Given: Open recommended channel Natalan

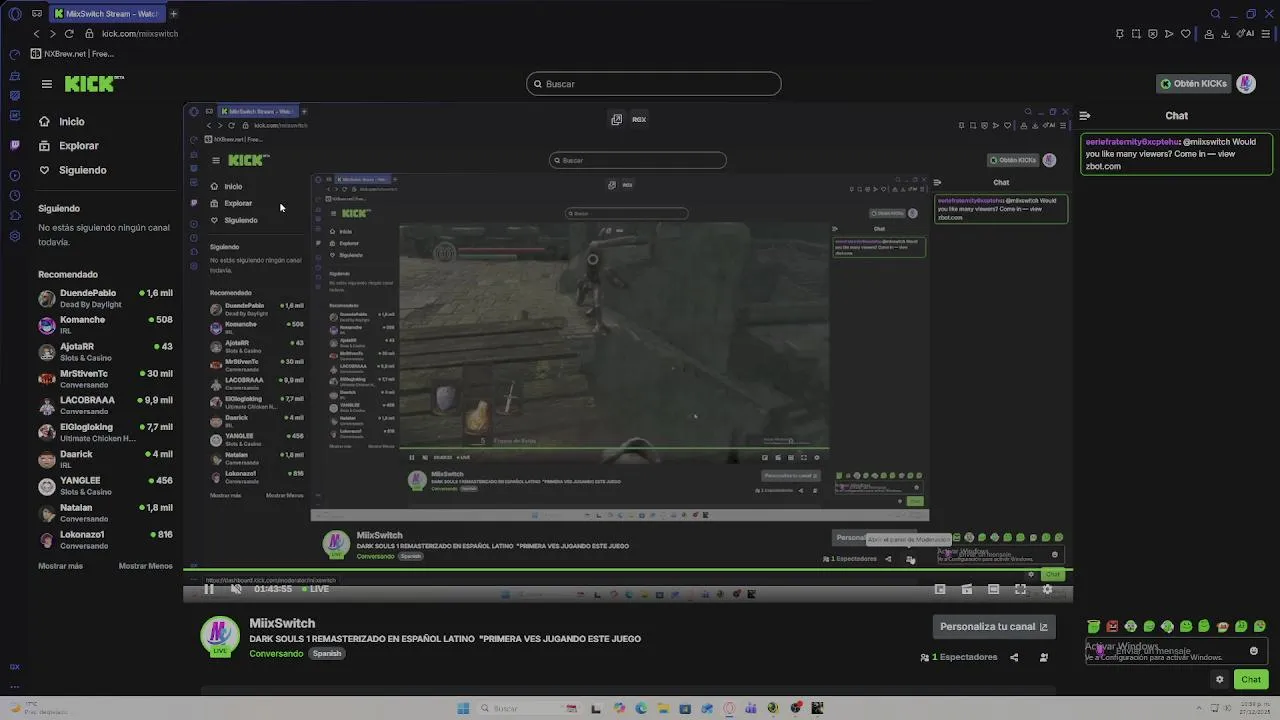Looking at the screenshot, I should [105, 513].
